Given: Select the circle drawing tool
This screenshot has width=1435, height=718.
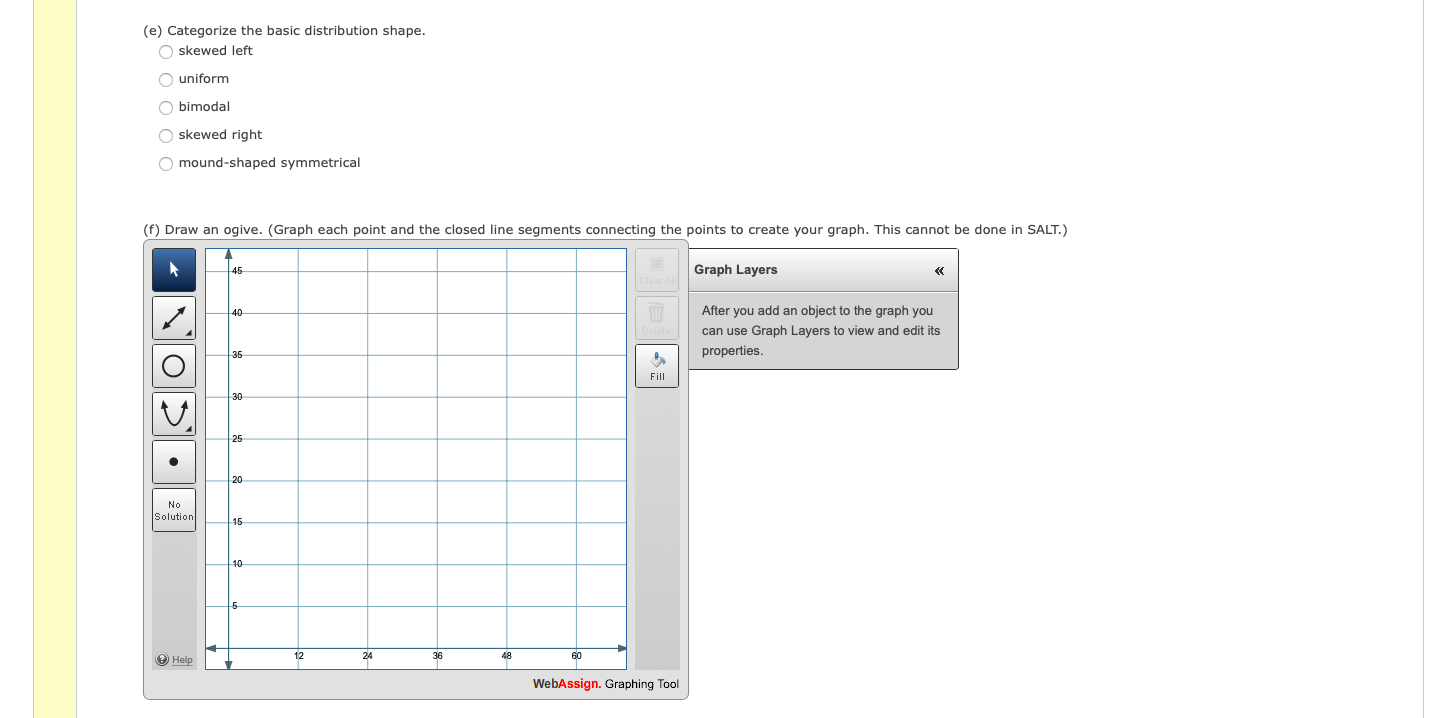Looking at the screenshot, I should click(173, 365).
